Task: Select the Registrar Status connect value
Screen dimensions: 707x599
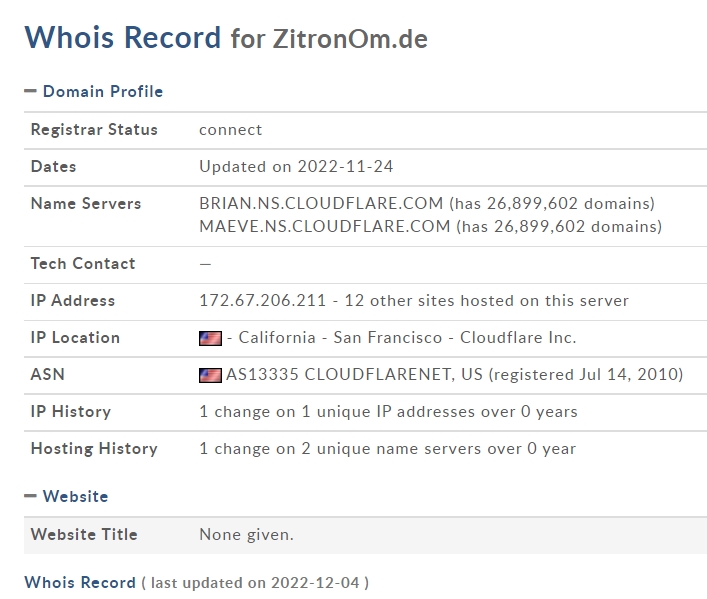Action: click(230, 130)
